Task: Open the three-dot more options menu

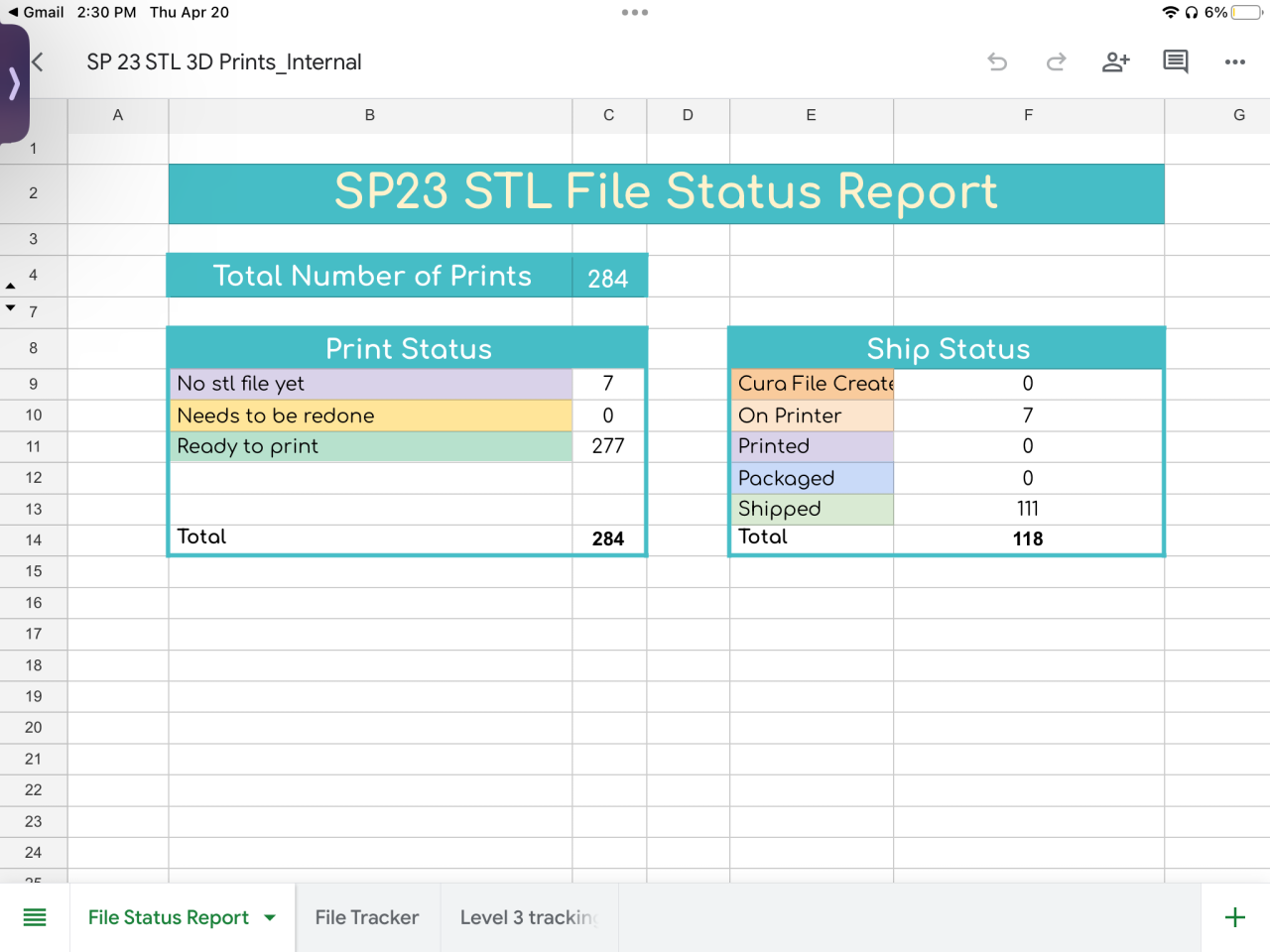Action: point(1235,62)
